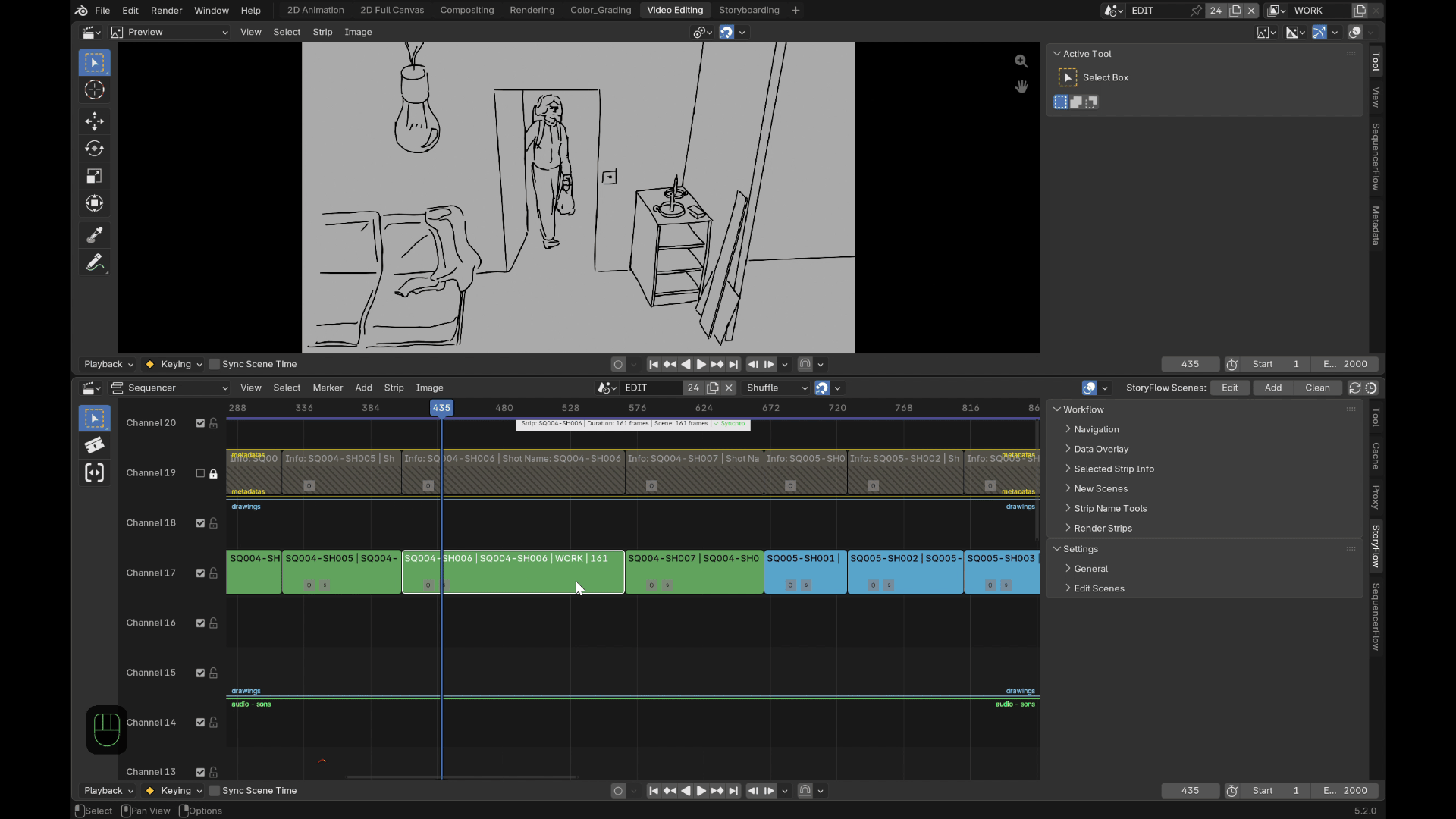
Task: Open the Keying dropdown in preview footer
Action: pyautogui.click(x=174, y=364)
